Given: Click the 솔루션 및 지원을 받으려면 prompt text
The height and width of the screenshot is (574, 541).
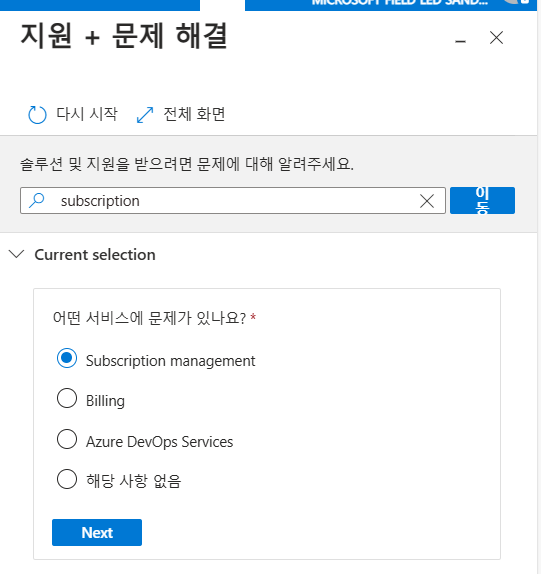Looking at the screenshot, I should tap(187, 164).
